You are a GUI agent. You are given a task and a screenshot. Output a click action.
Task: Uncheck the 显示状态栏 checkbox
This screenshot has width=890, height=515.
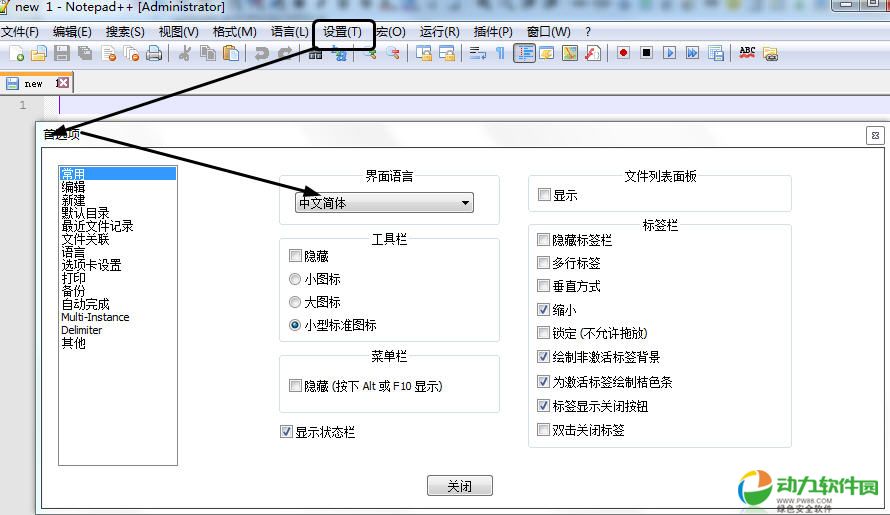[287, 433]
